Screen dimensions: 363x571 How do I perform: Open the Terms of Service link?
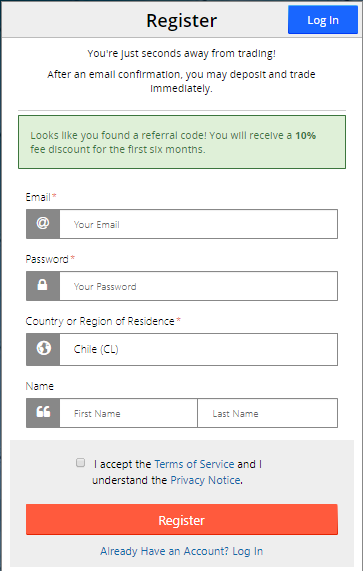coord(194,464)
